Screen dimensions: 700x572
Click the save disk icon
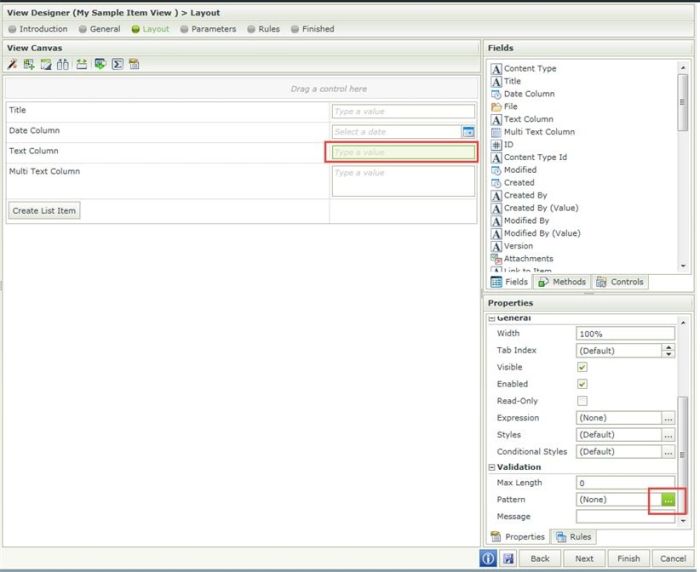pos(508,558)
